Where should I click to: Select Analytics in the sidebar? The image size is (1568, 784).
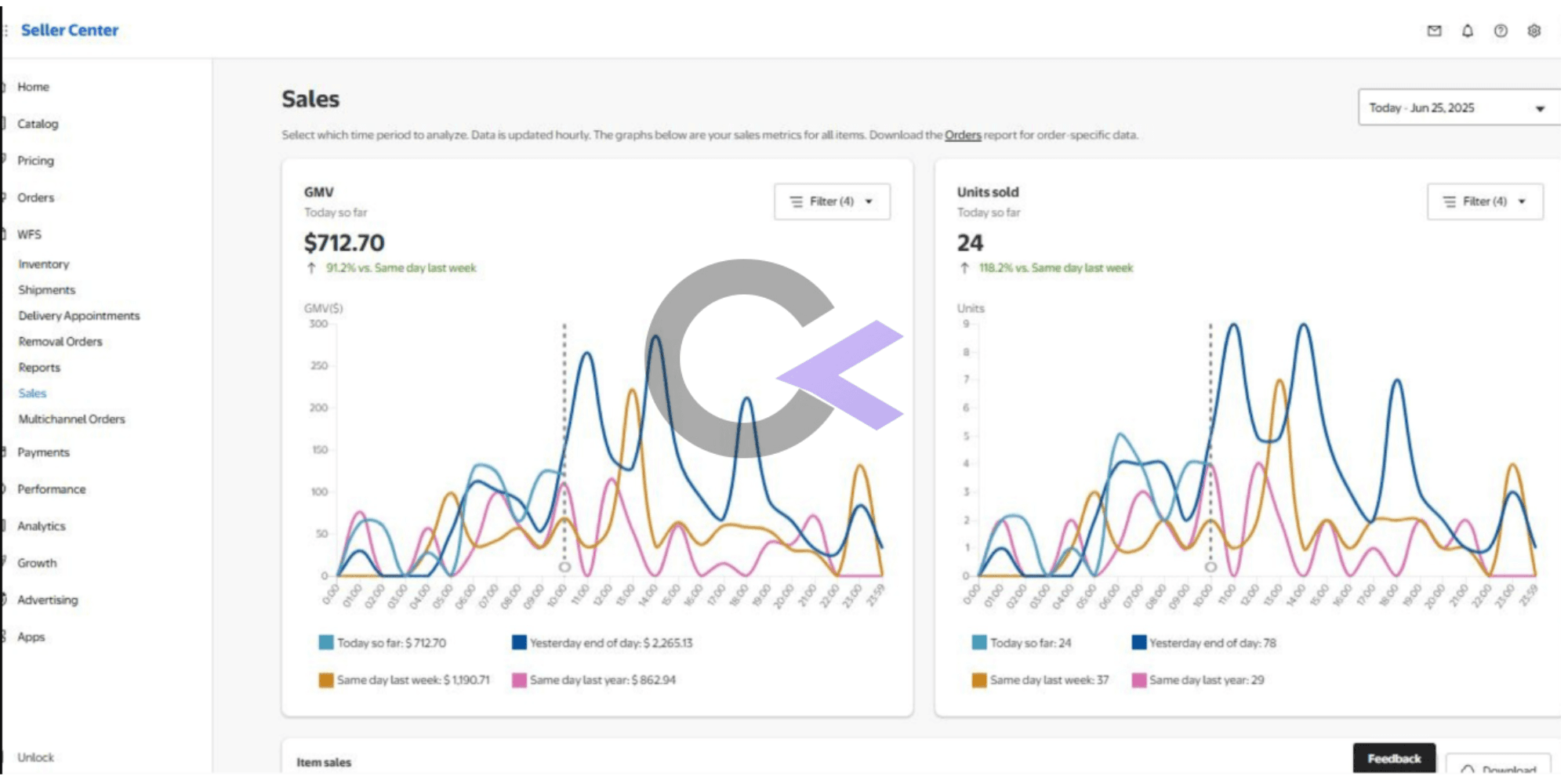[x=42, y=526]
